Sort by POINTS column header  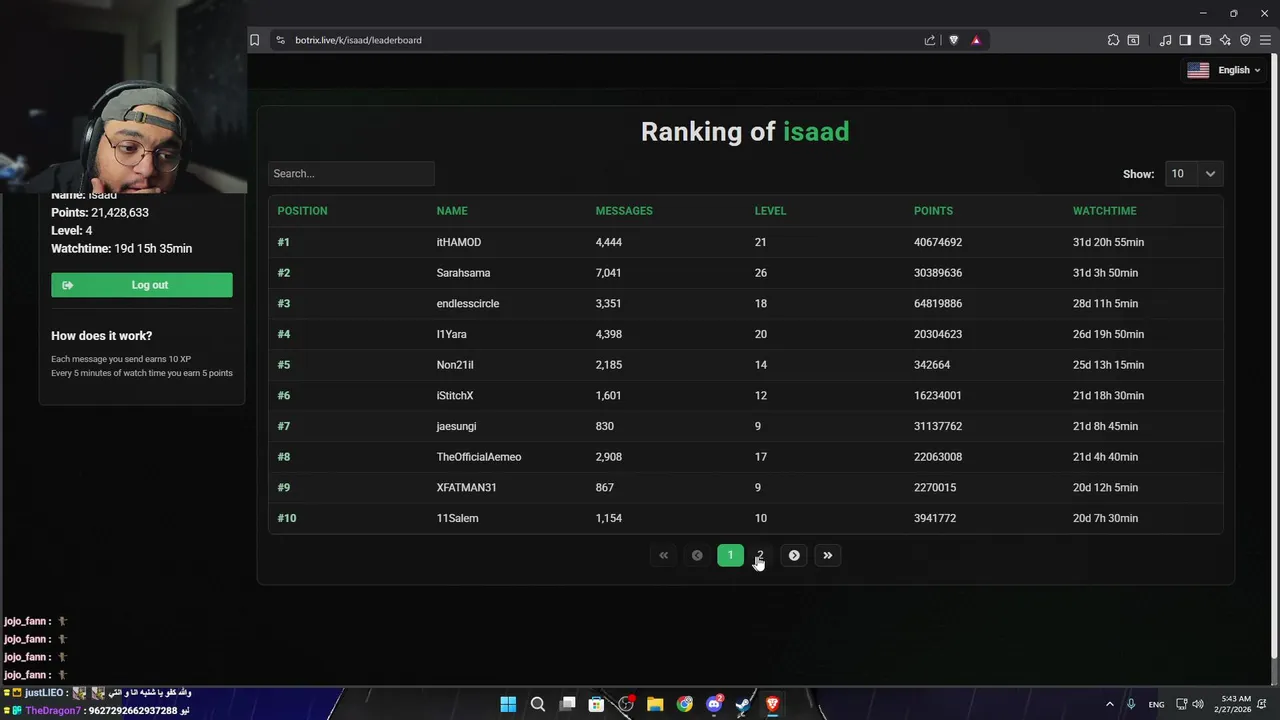(933, 211)
